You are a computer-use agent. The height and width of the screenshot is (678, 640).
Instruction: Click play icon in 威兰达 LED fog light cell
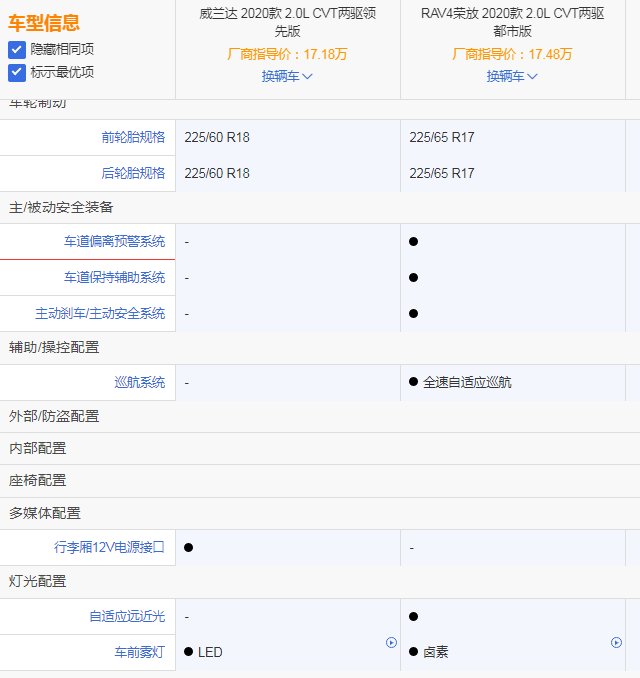pyautogui.click(x=391, y=643)
